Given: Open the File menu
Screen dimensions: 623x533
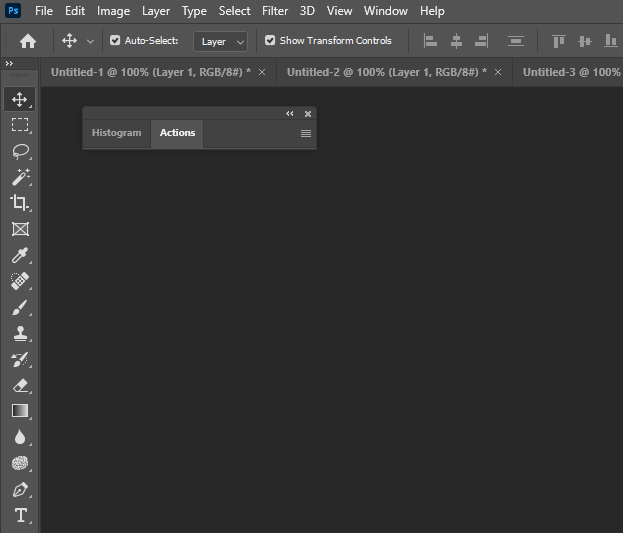Looking at the screenshot, I should tap(44, 11).
